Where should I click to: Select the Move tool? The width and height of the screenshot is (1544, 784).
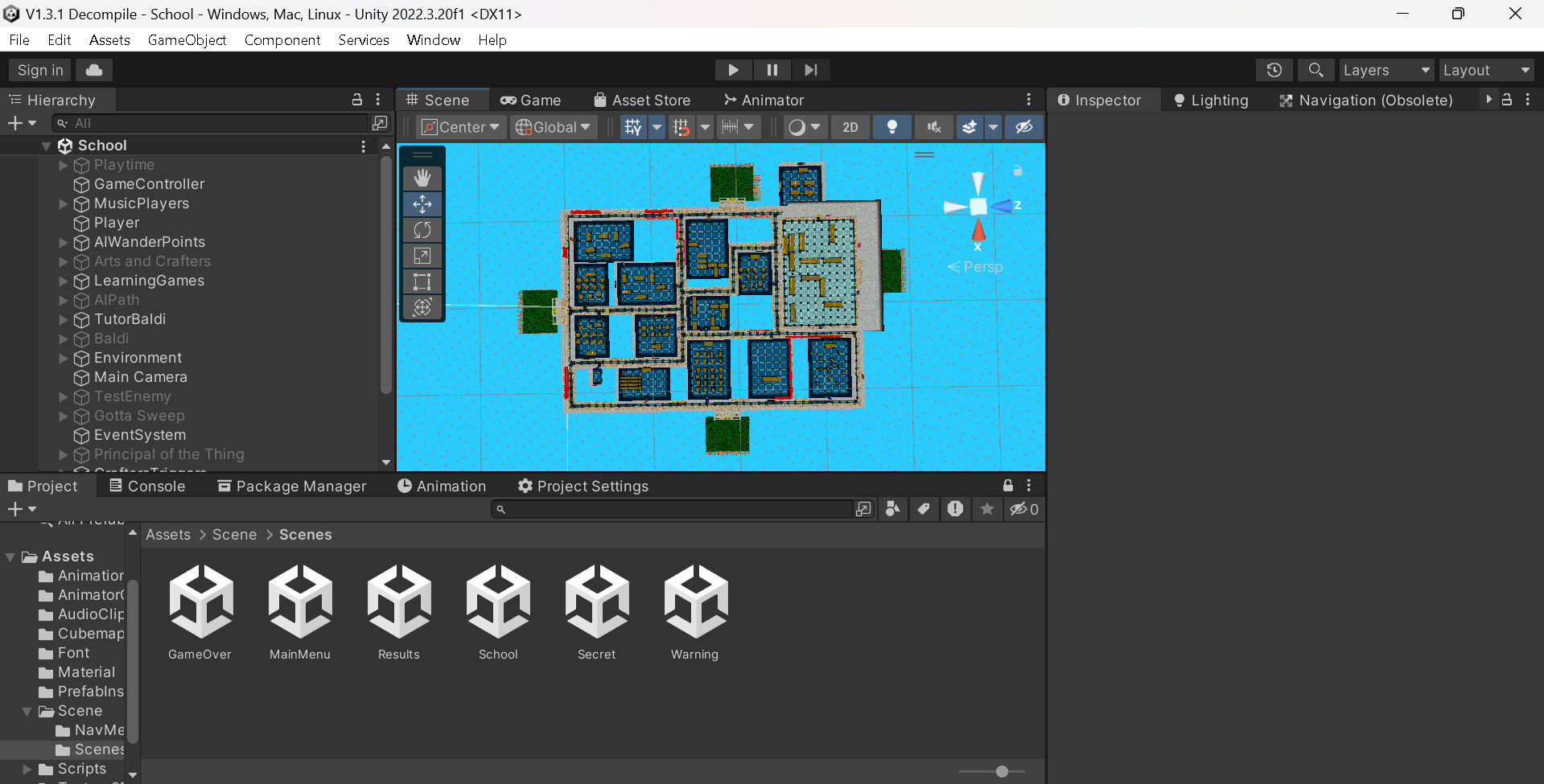(x=422, y=204)
